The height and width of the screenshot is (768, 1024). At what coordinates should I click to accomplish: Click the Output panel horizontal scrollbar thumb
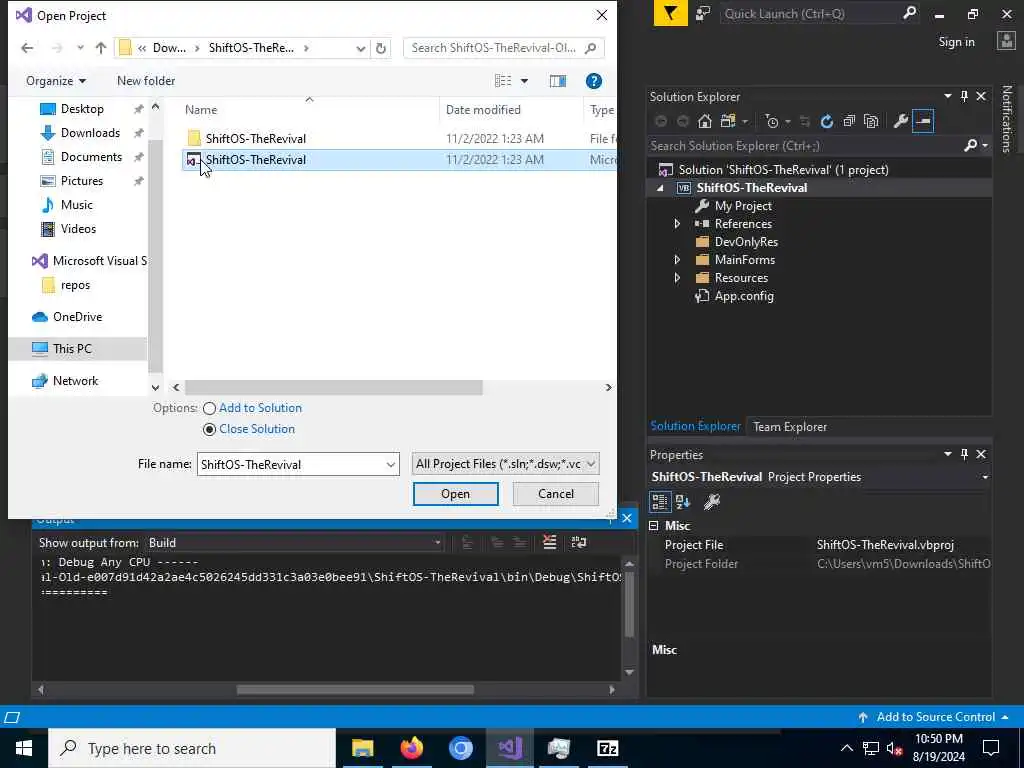pos(355,690)
